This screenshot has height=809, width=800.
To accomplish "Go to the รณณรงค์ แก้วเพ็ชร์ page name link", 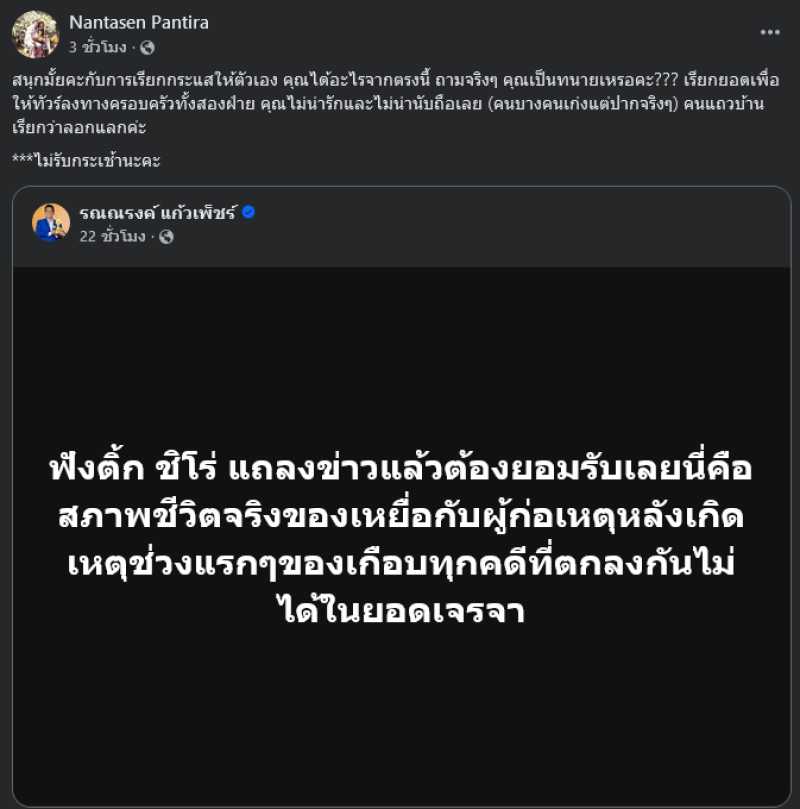I will tap(158, 212).
